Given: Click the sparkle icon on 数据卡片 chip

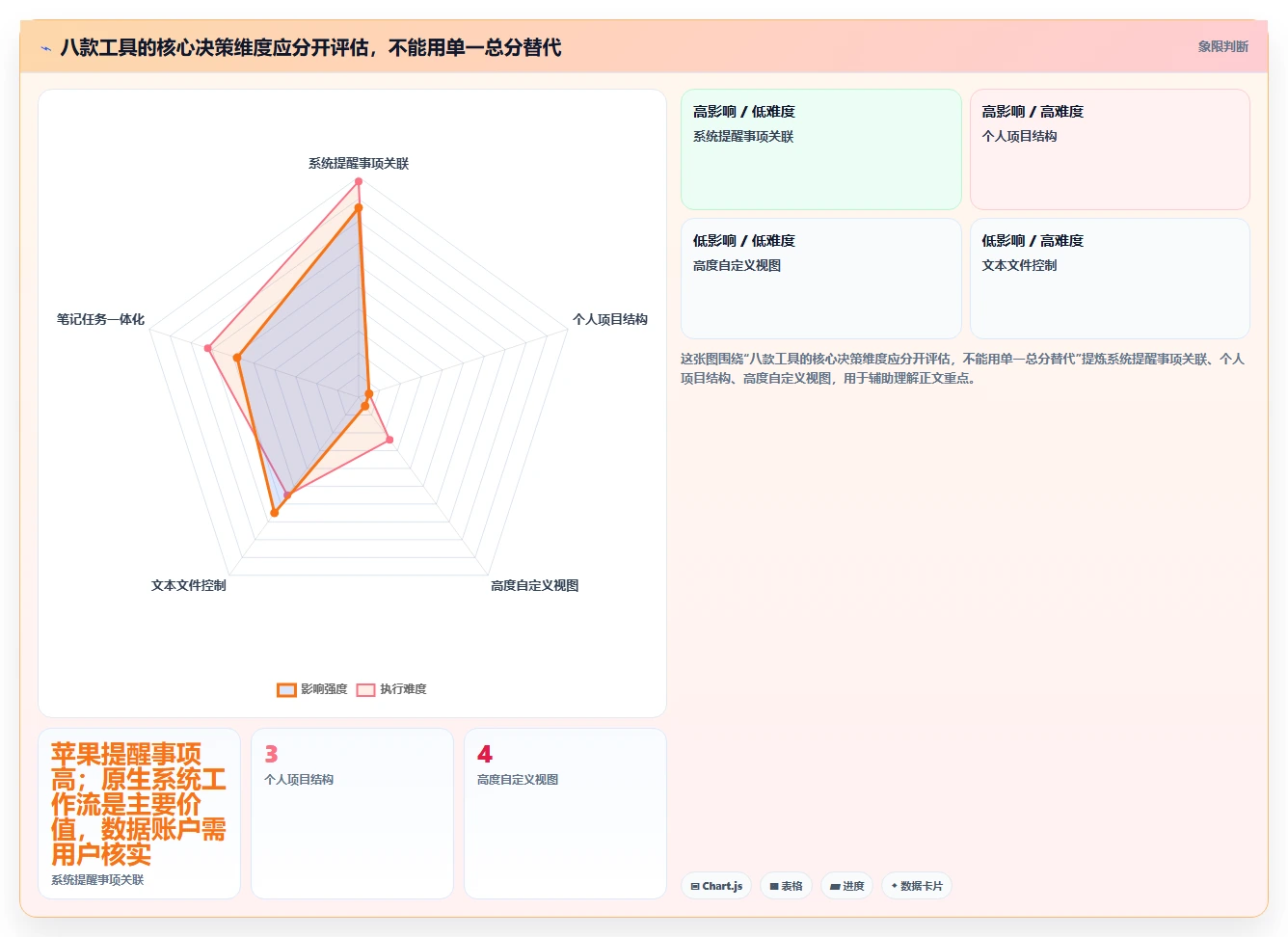Looking at the screenshot, I should pos(895,886).
